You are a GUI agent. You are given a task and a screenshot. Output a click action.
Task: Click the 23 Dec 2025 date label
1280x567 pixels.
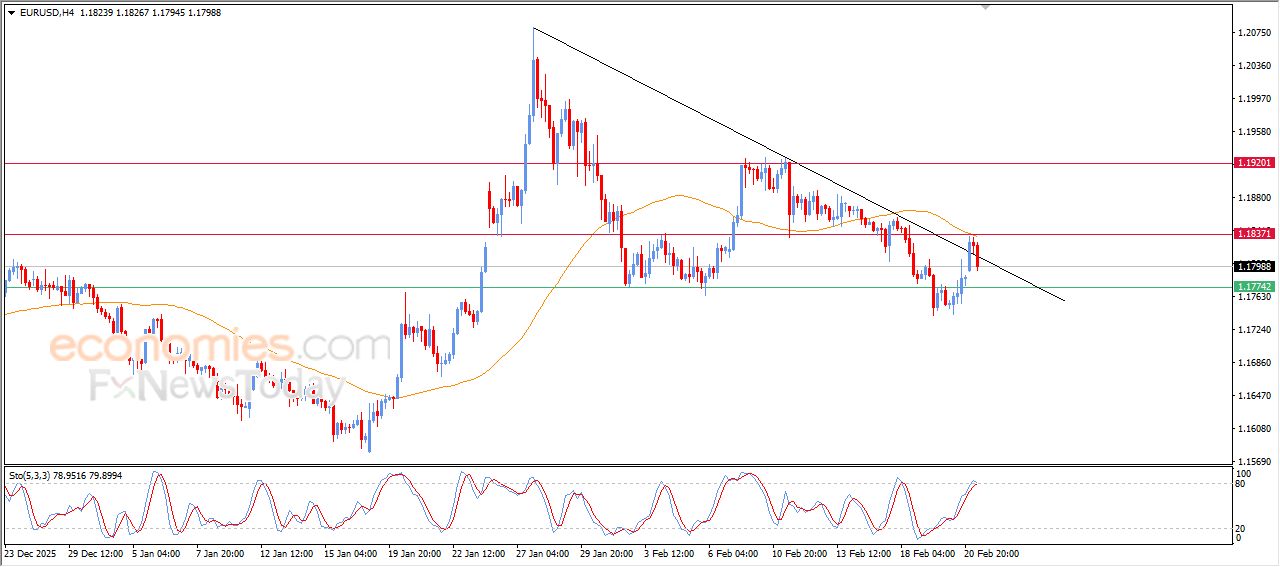pyautogui.click(x=31, y=553)
